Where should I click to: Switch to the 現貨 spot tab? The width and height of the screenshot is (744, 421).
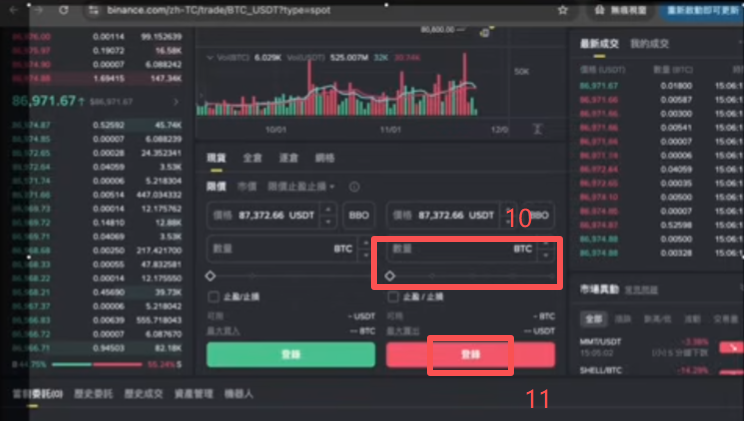[216, 158]
